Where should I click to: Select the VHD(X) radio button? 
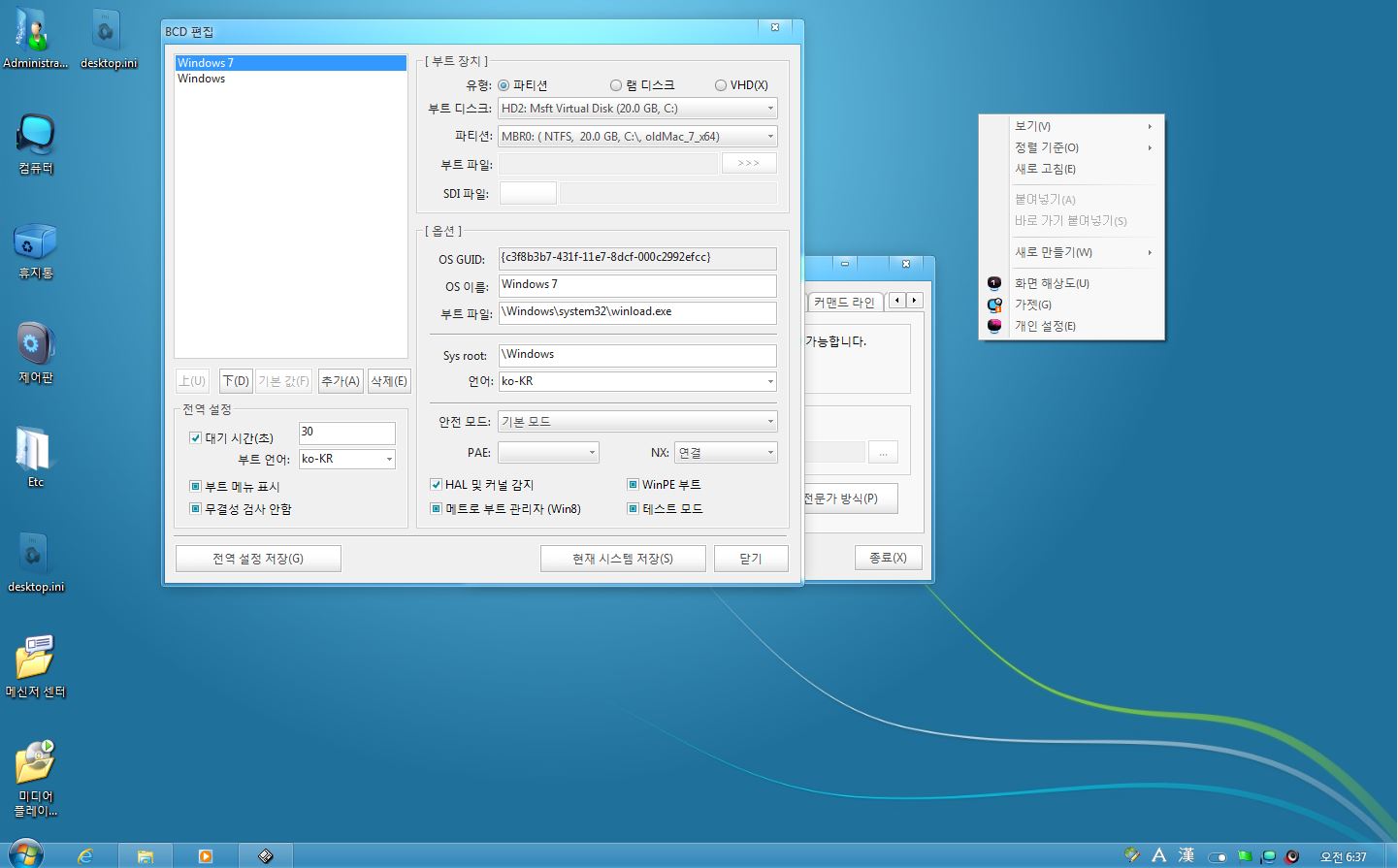point(721,85)
